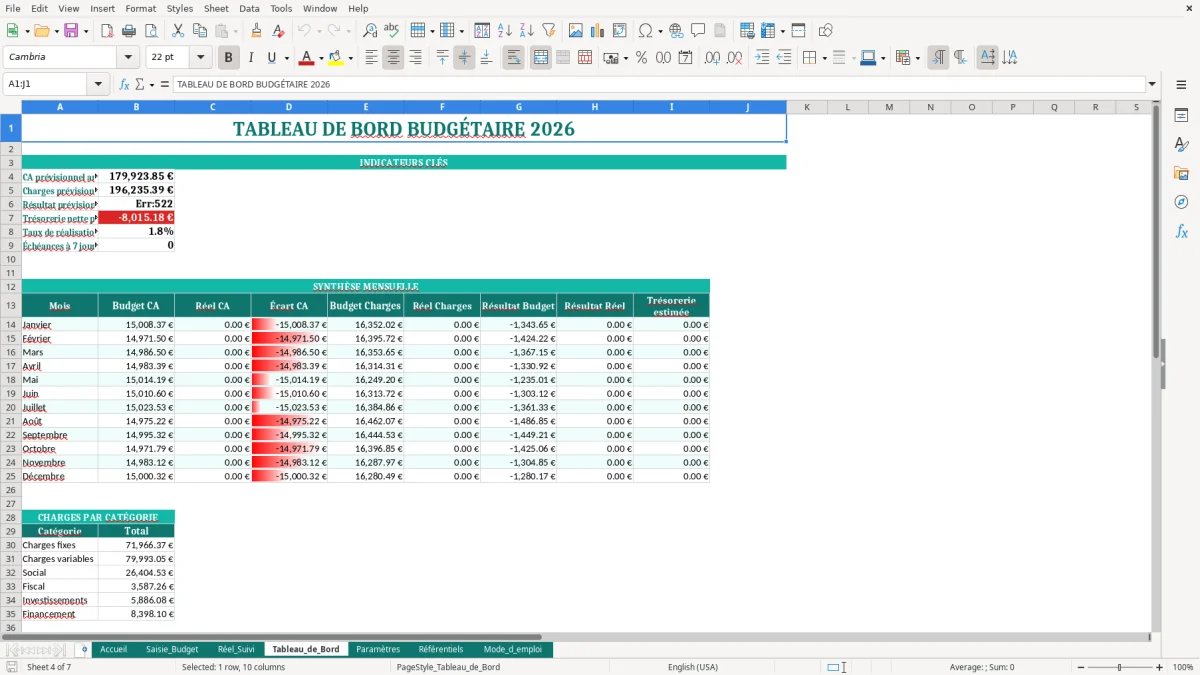Open the Name Box dropdown arrow

click(99, 84)
